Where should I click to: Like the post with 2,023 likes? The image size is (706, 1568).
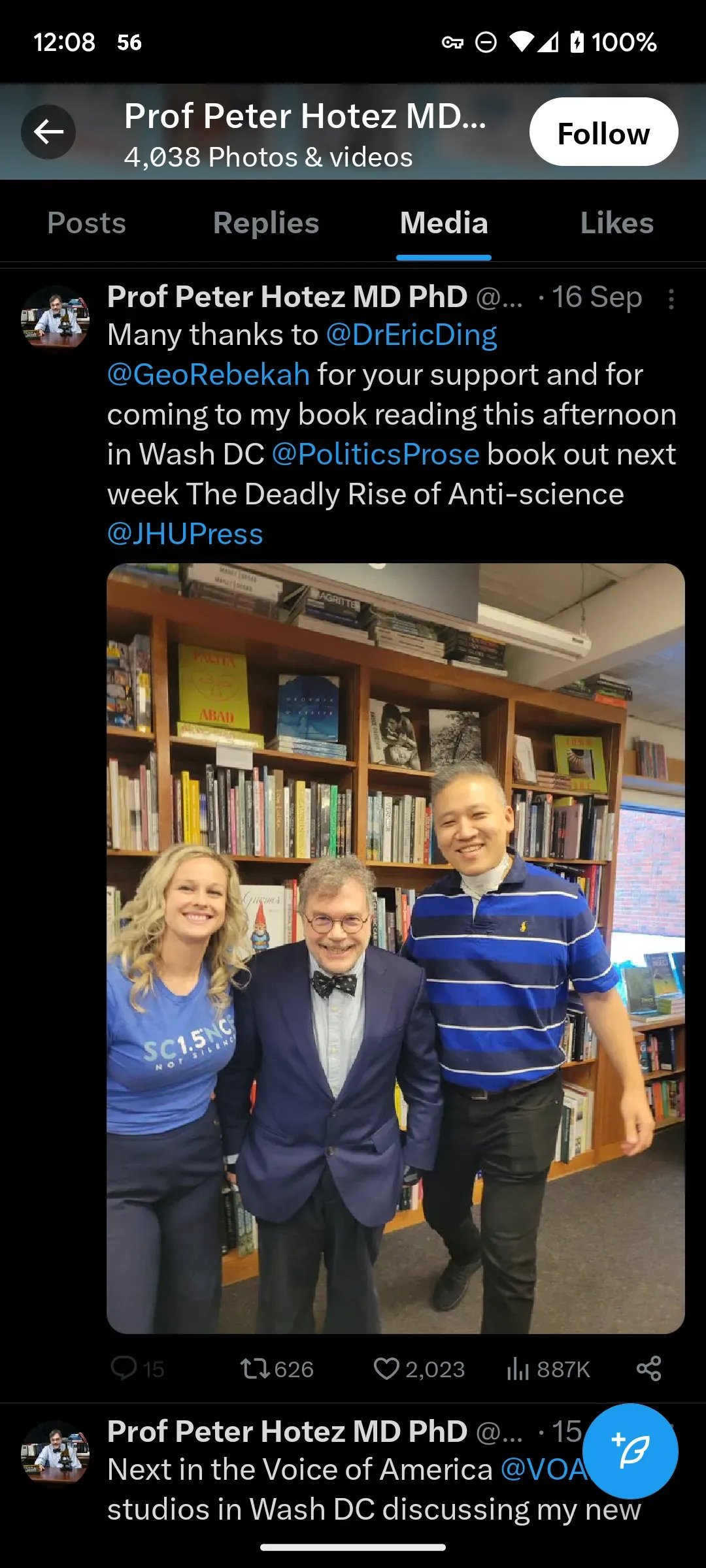pyautogui.click(x=386, y=1368)
